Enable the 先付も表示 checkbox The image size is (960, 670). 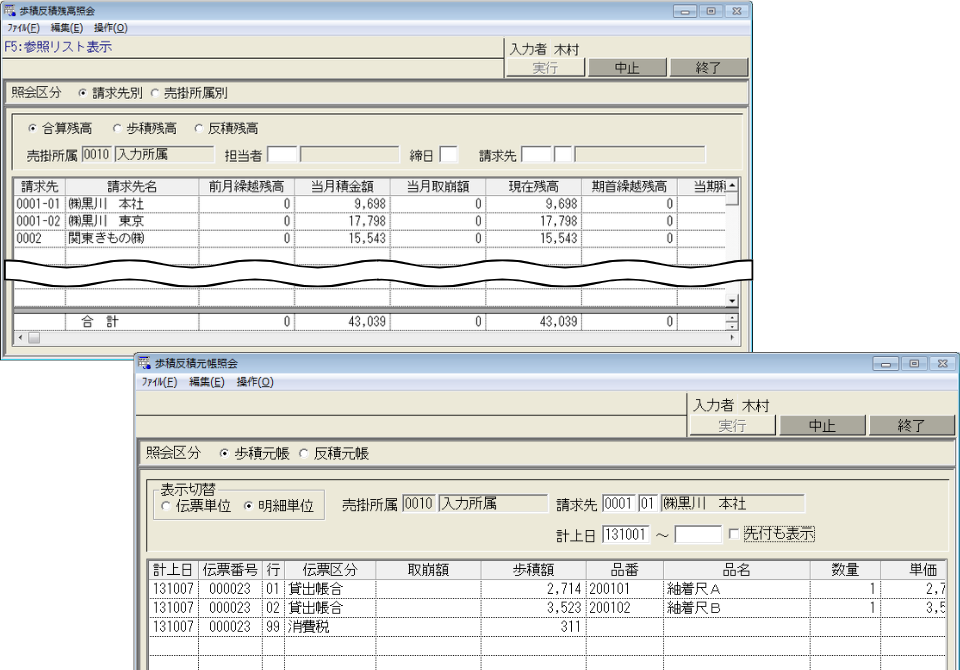pos(735,534)
